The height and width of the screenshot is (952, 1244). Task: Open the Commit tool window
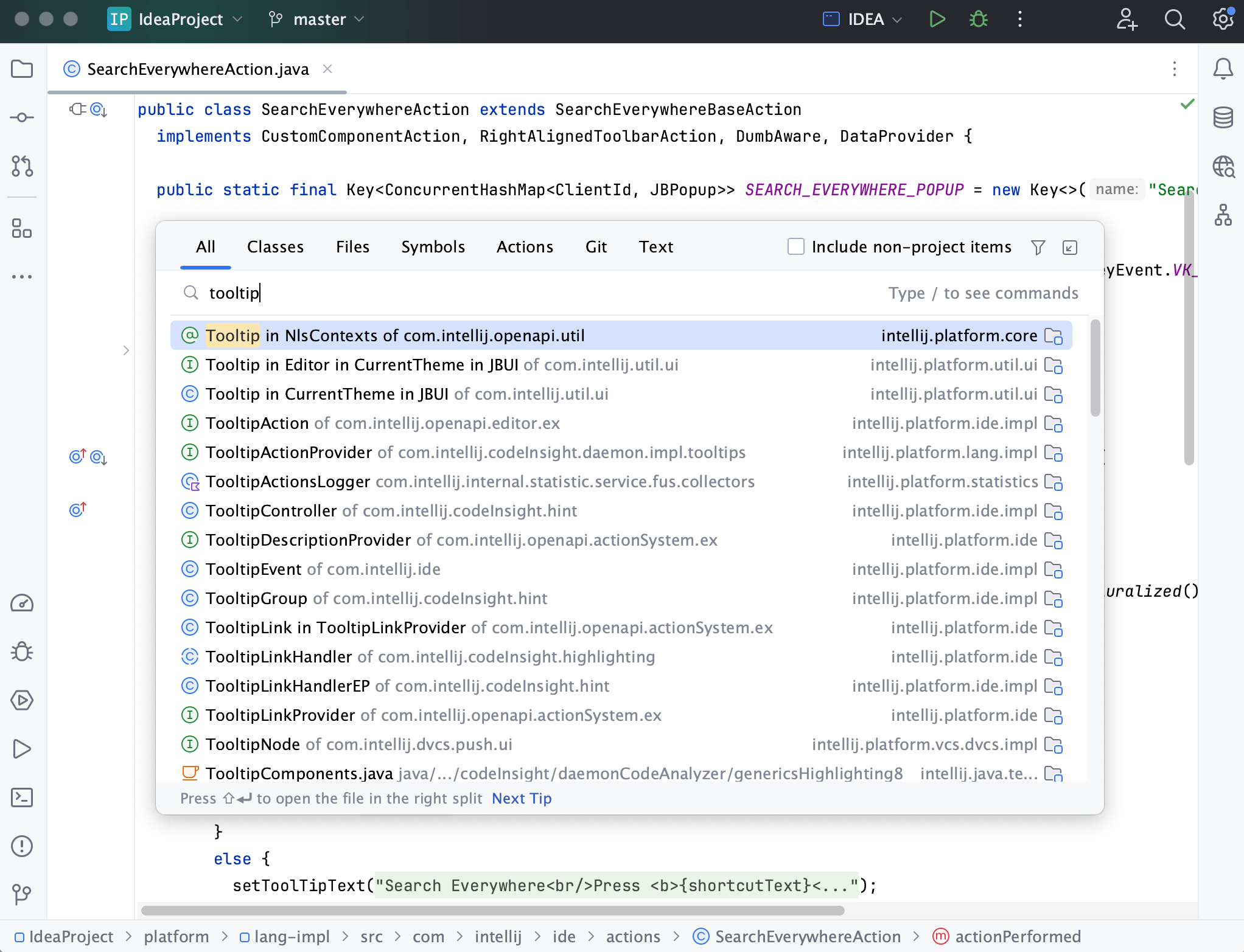point(22,117)
